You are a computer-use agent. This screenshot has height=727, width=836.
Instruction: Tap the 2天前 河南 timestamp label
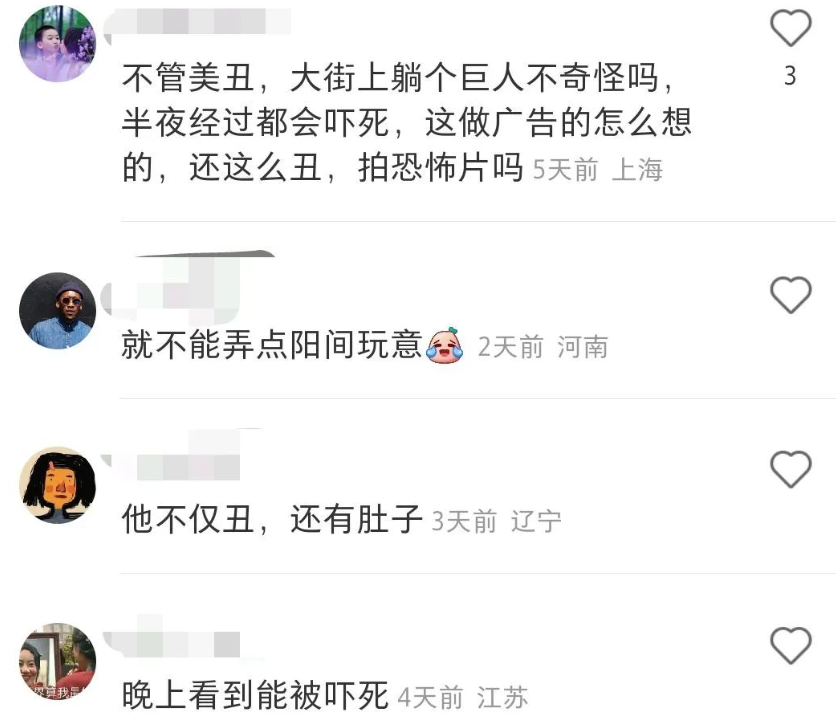pos(543,347)
